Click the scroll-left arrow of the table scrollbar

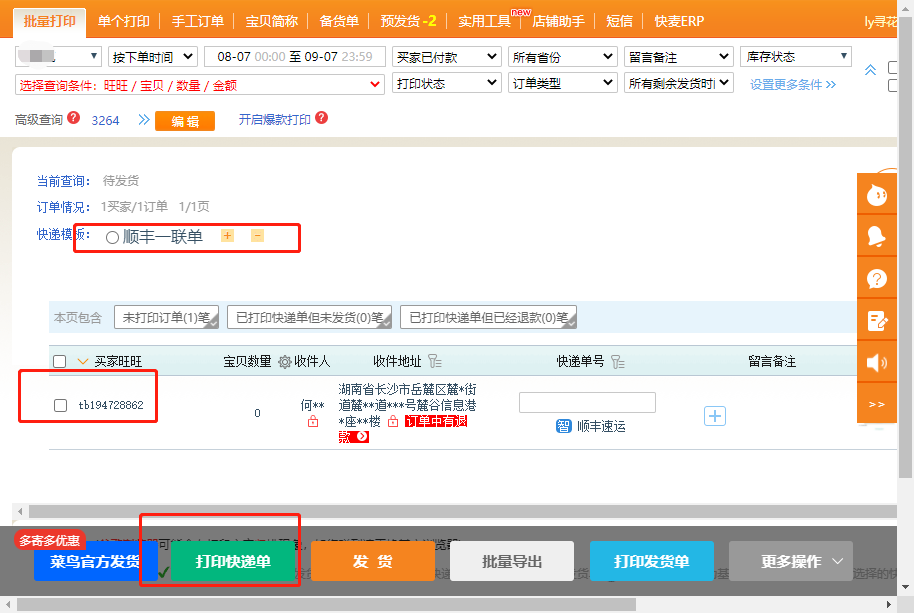(20, 512)
